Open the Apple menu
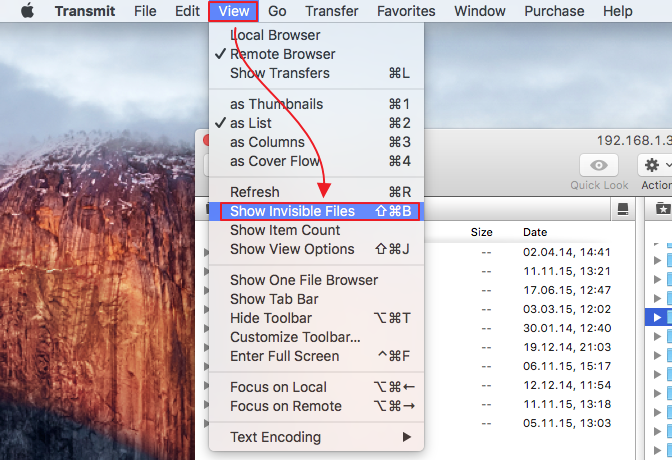Screen dimensions: 672x460 (27, 11)
